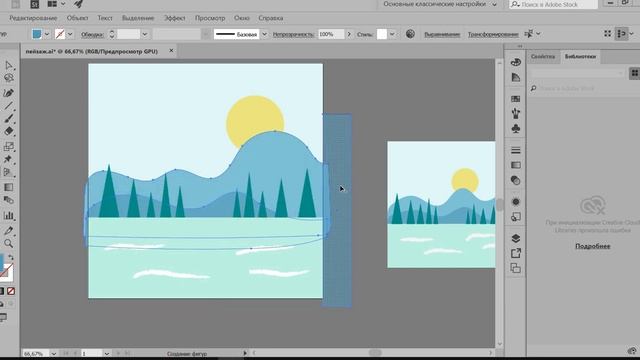
Task: Open the Выделение menu
Action: click(138, 18)
